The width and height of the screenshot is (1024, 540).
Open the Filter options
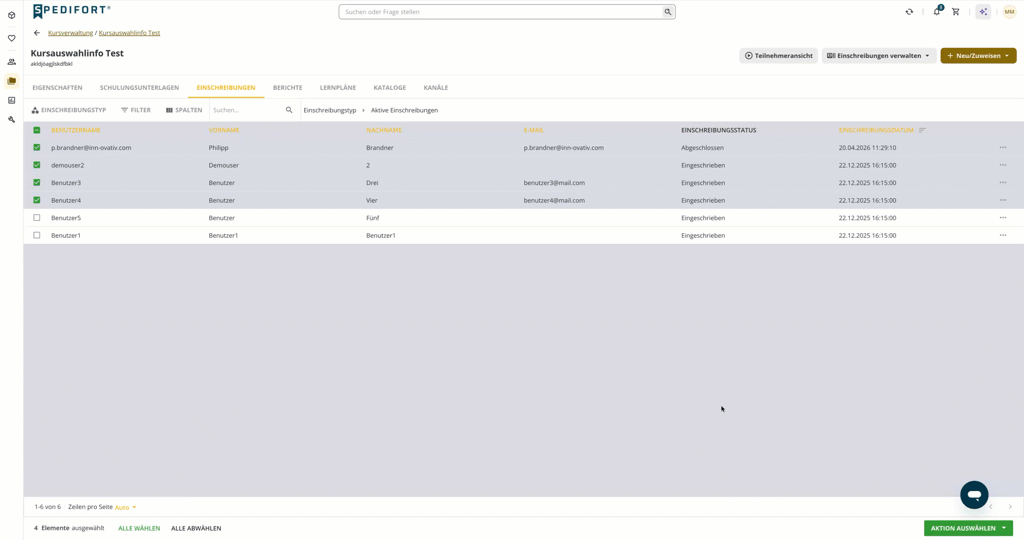(136, 110)
